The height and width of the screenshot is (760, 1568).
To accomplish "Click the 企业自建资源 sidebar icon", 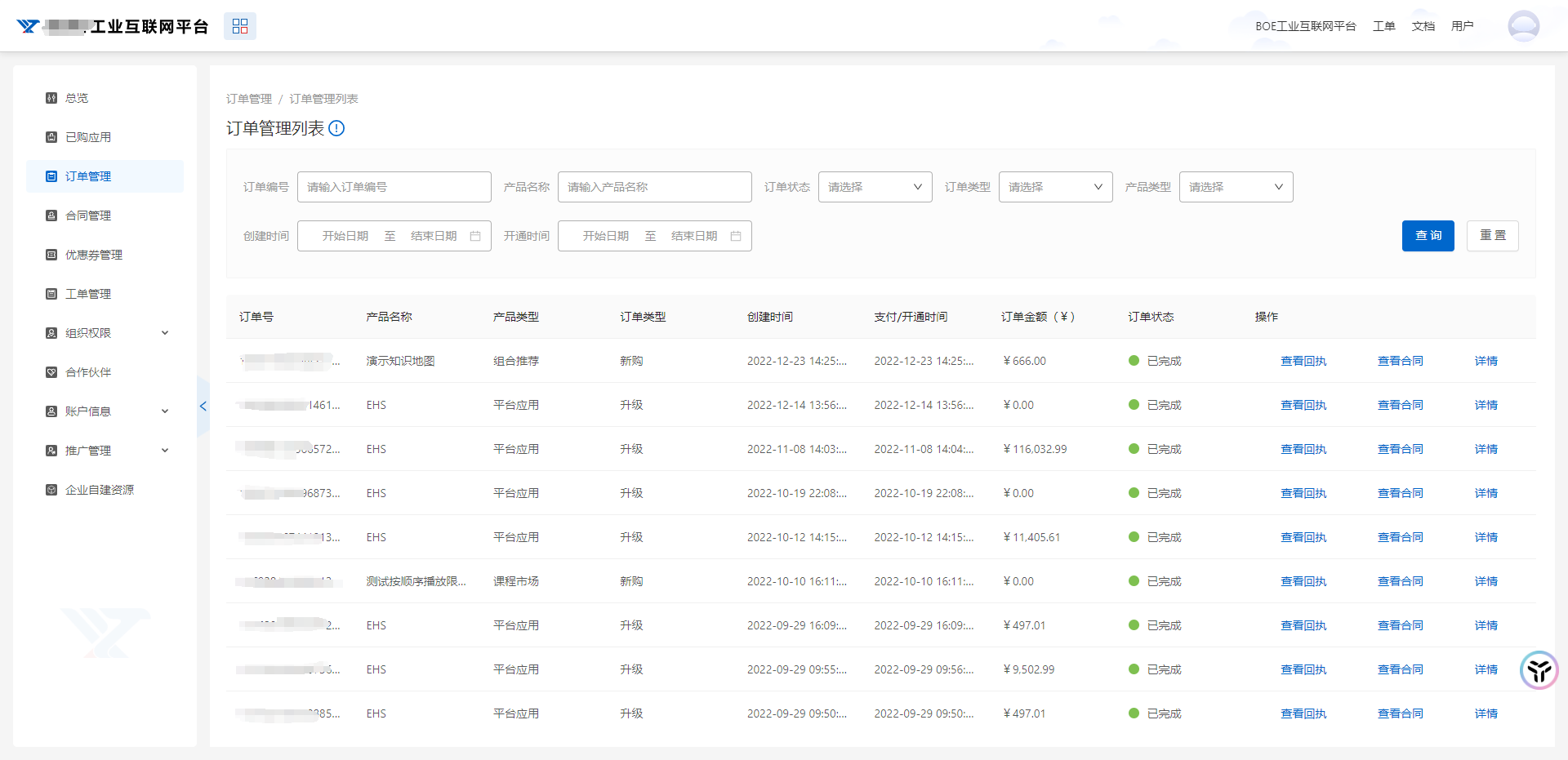I will coord(51,490).
